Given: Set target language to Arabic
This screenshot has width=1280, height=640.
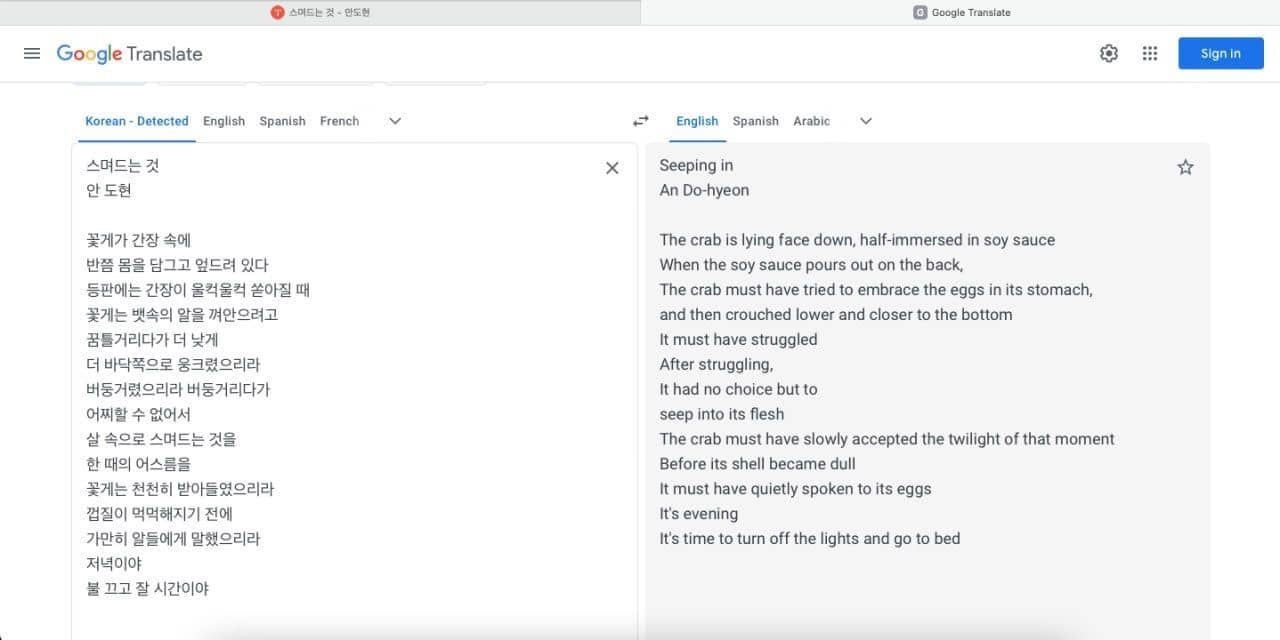Looking at the screenshot, I should (812, 121).
